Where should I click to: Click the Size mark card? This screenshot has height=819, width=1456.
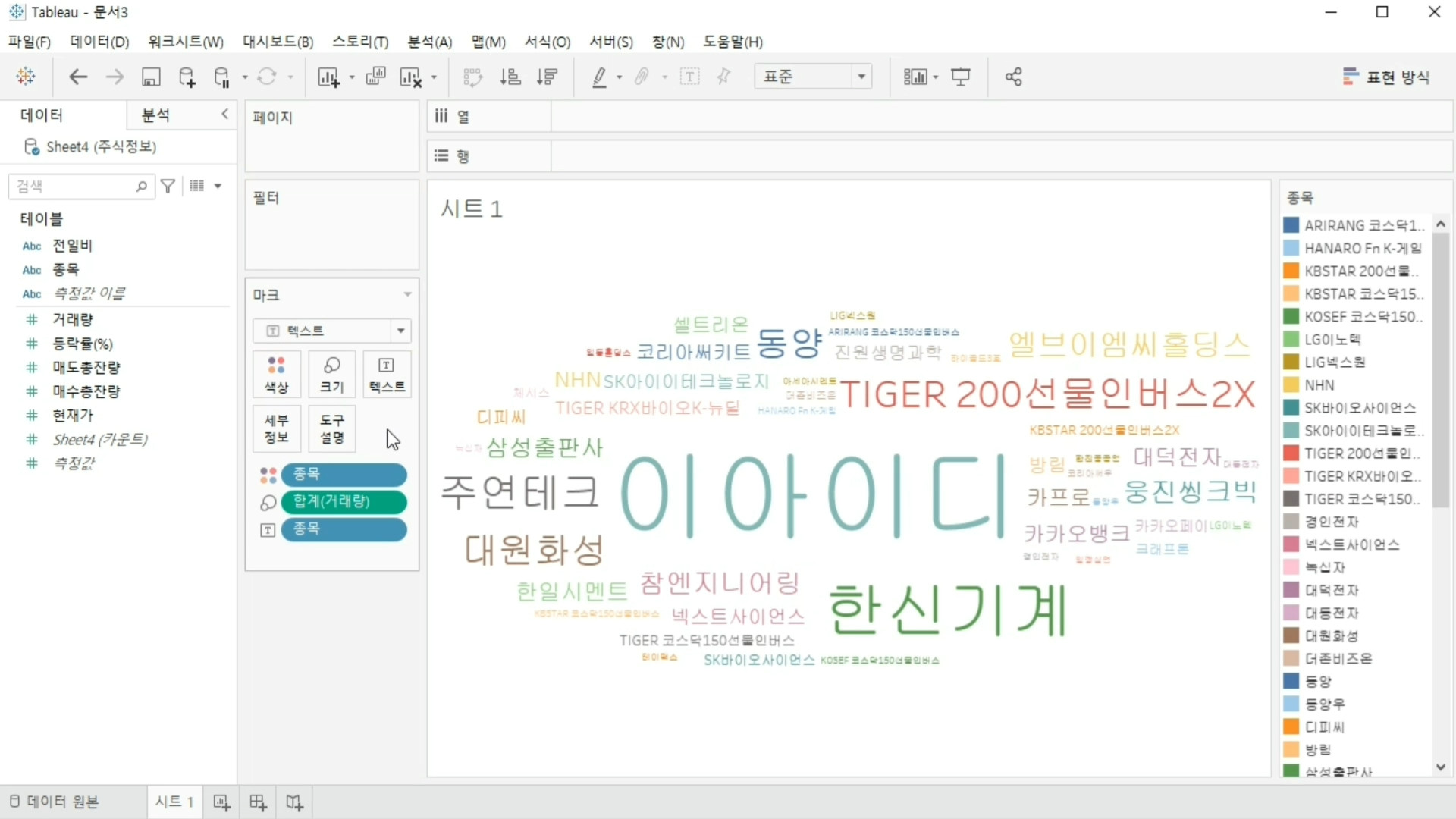[x=331, y=375]
